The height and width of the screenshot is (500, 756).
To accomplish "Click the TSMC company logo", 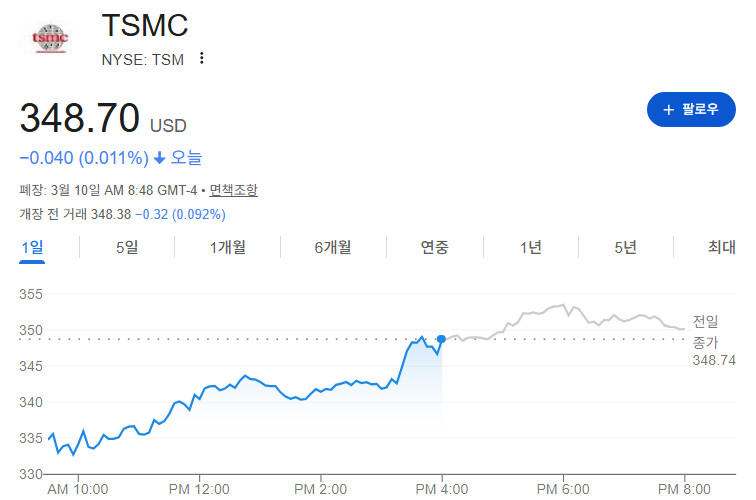I will (x=50, y=38).
